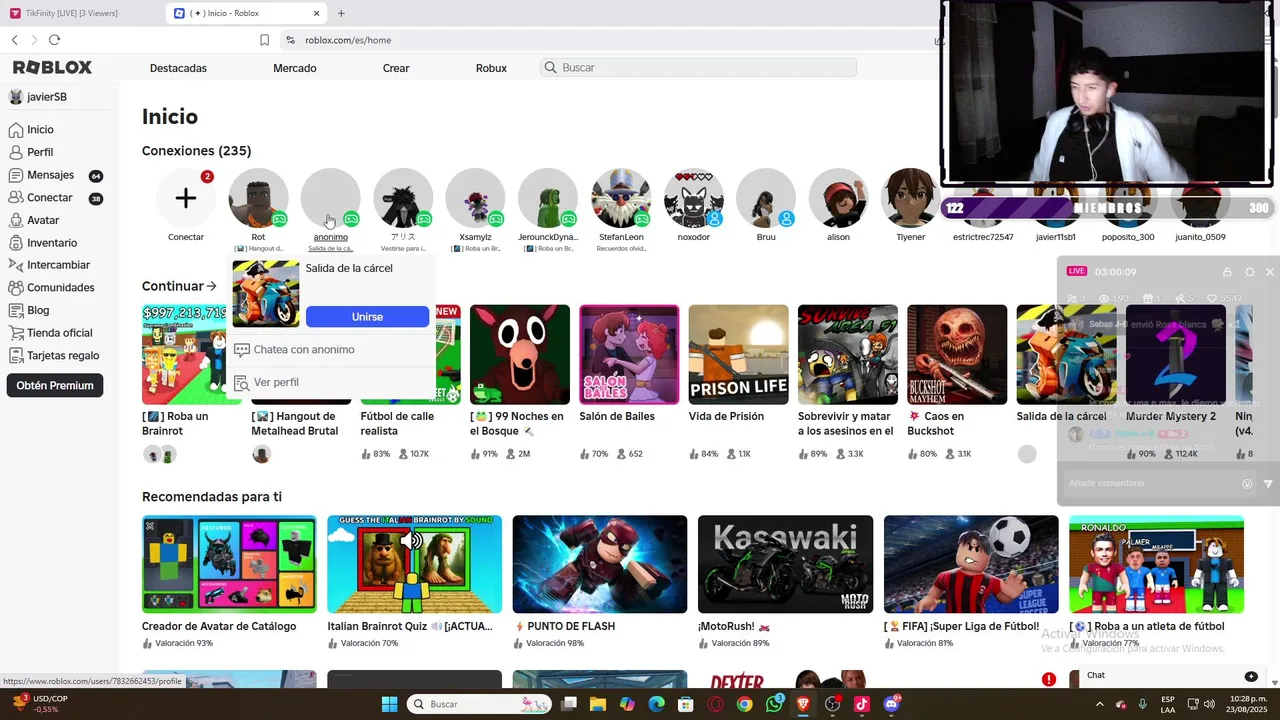Open a new browser tab
Image resolution: width=1280 pixels, height=720 pixels.
pyautogui.click(x=341, y=13)
